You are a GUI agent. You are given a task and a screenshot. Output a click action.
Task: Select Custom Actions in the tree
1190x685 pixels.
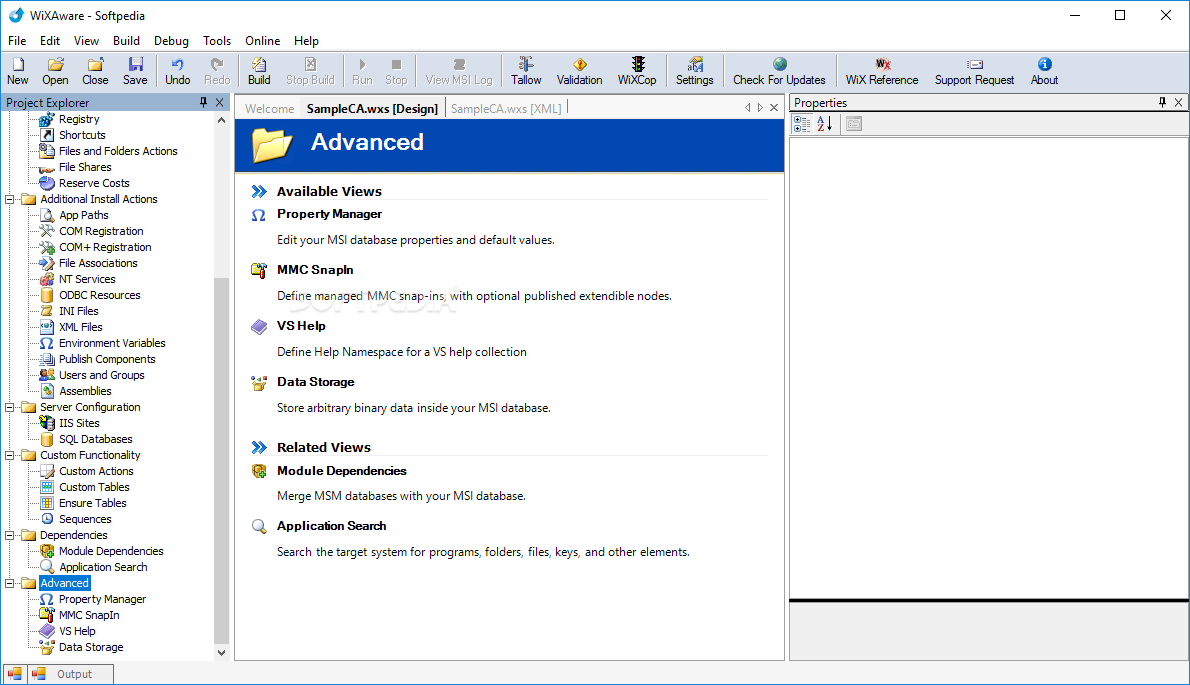[96, 471]
